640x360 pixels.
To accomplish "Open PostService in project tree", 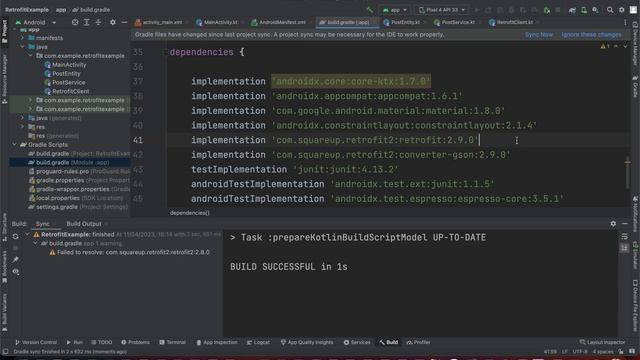I will coord(65,82).
